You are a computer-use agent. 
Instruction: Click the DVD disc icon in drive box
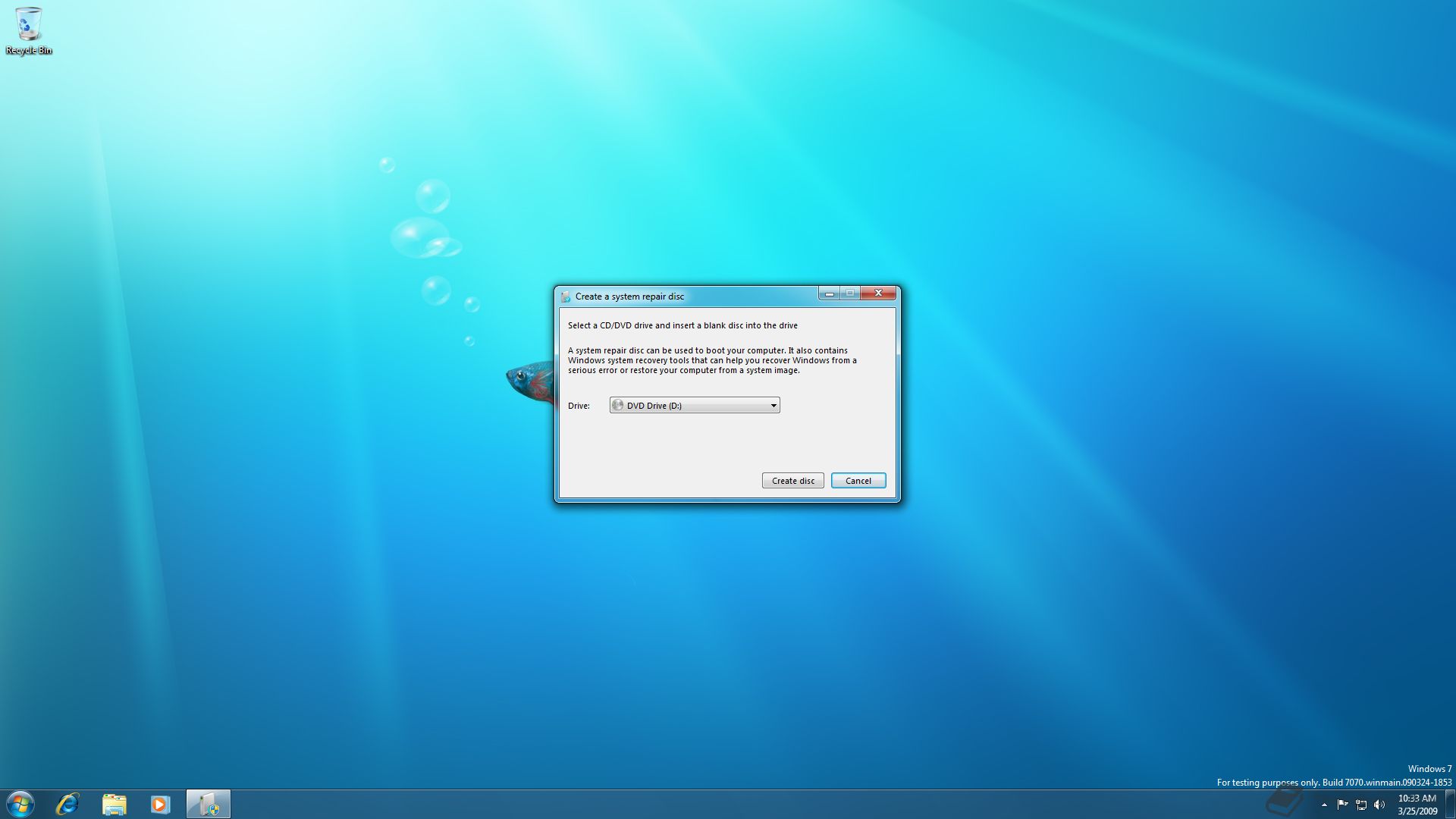click(618, 406)
